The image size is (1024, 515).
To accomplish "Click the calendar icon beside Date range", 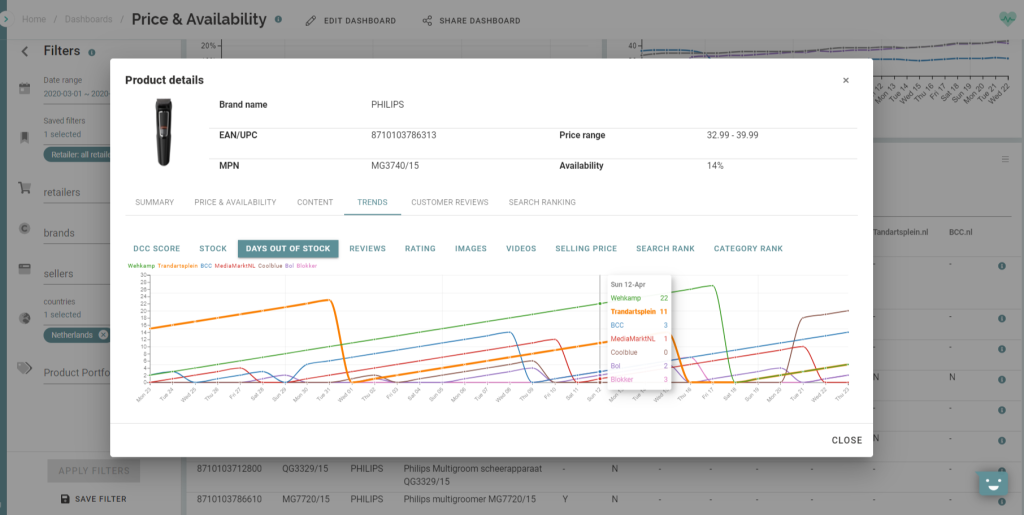I will pos(25,88).
